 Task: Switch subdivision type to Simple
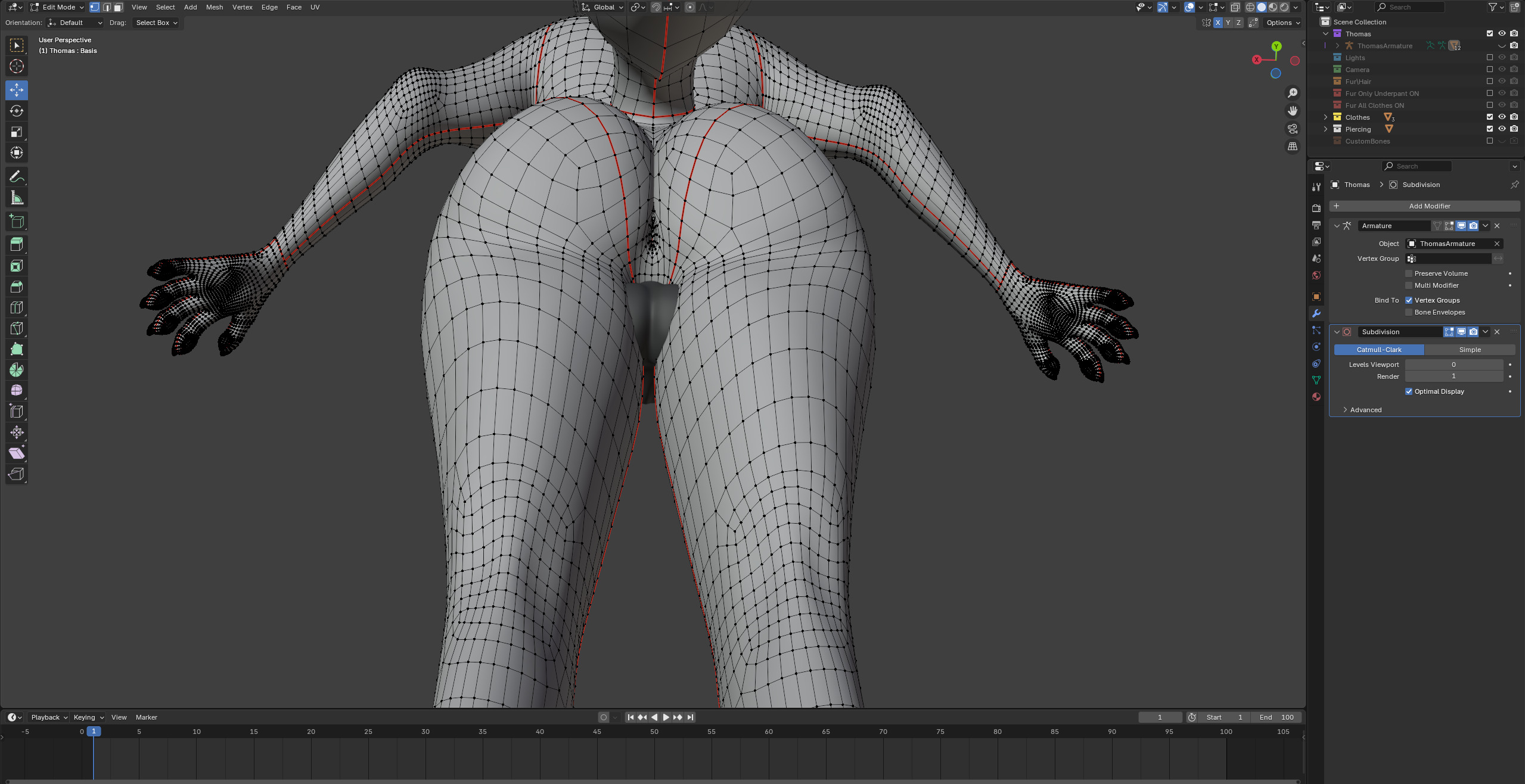(1469, 350)
